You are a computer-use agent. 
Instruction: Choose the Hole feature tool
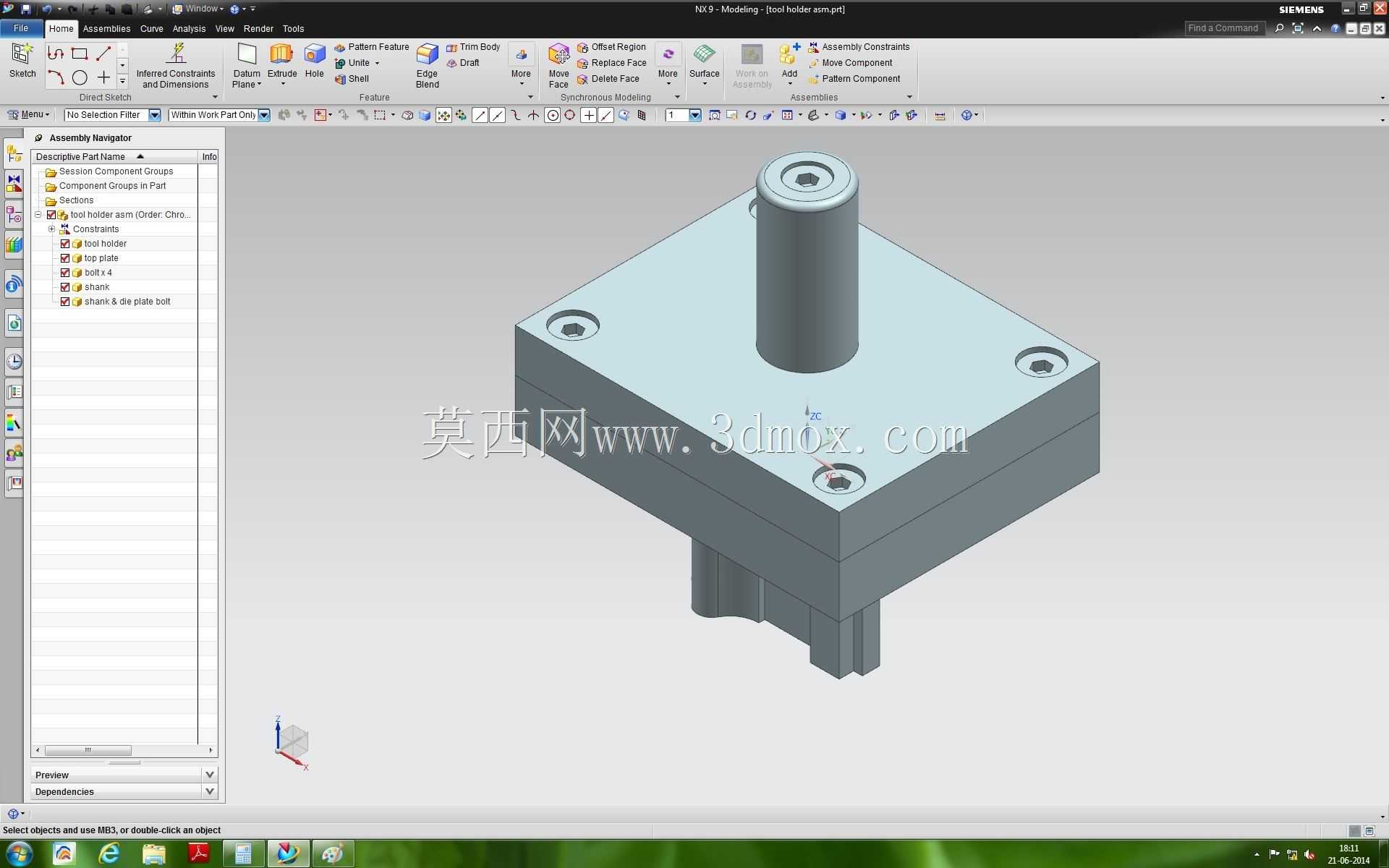coord(314,61)
